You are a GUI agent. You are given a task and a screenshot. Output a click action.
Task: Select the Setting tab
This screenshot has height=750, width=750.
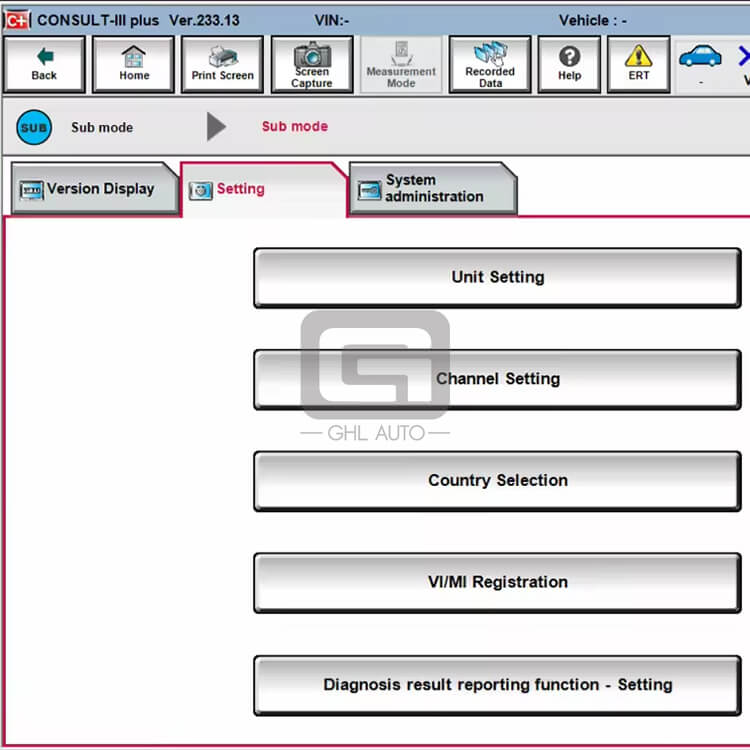coord(264,189)
